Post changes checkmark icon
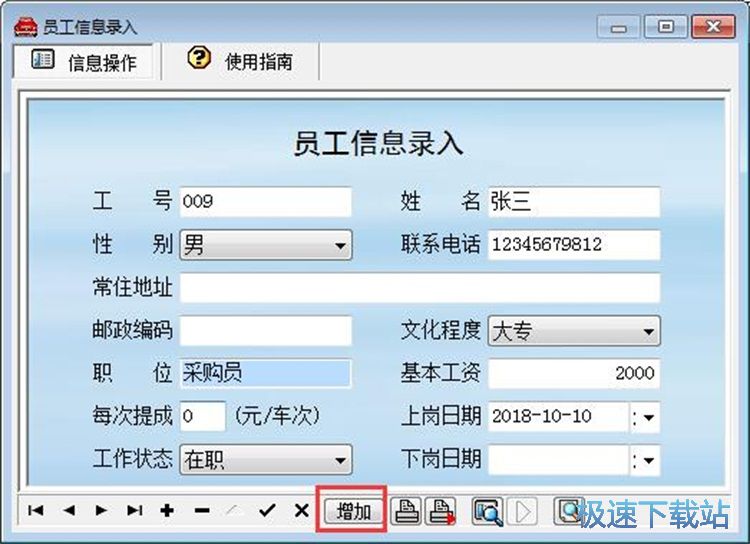Image resolution: width=750 pixels, height=544 pixels. tap(267, 511)
